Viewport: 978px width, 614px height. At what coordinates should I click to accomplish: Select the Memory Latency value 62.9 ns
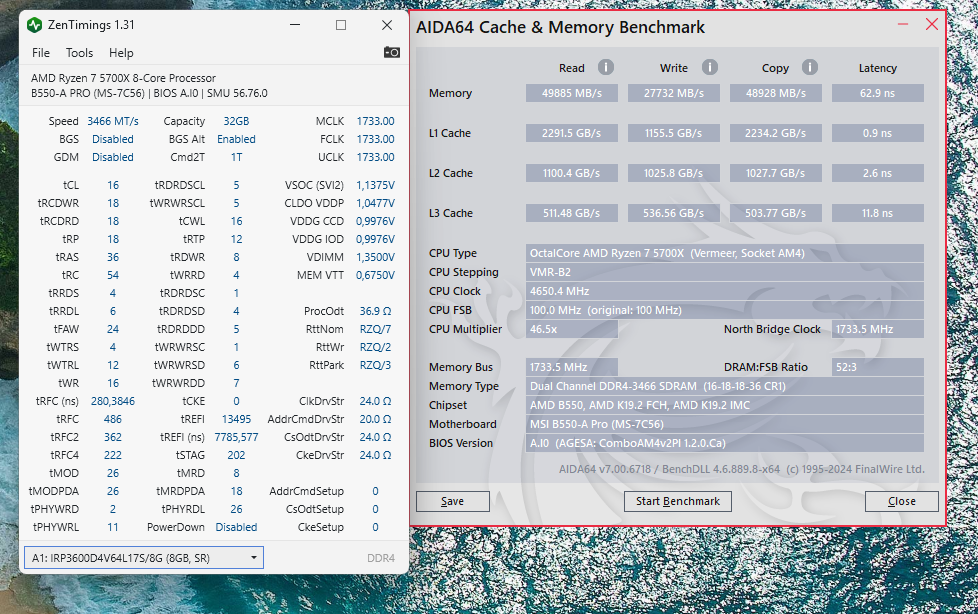pyautogui.click(x=878, y=93)
